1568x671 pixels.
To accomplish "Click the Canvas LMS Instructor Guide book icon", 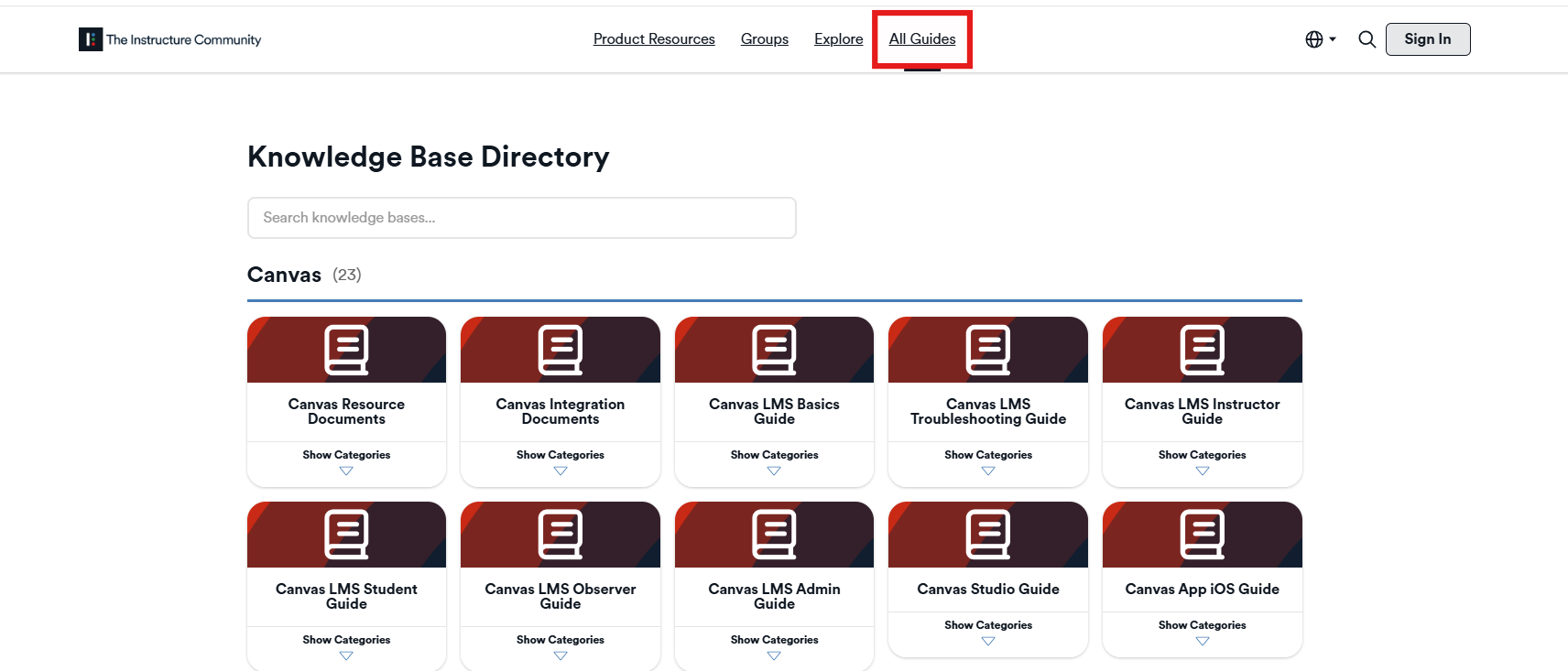I will 1203,350.
